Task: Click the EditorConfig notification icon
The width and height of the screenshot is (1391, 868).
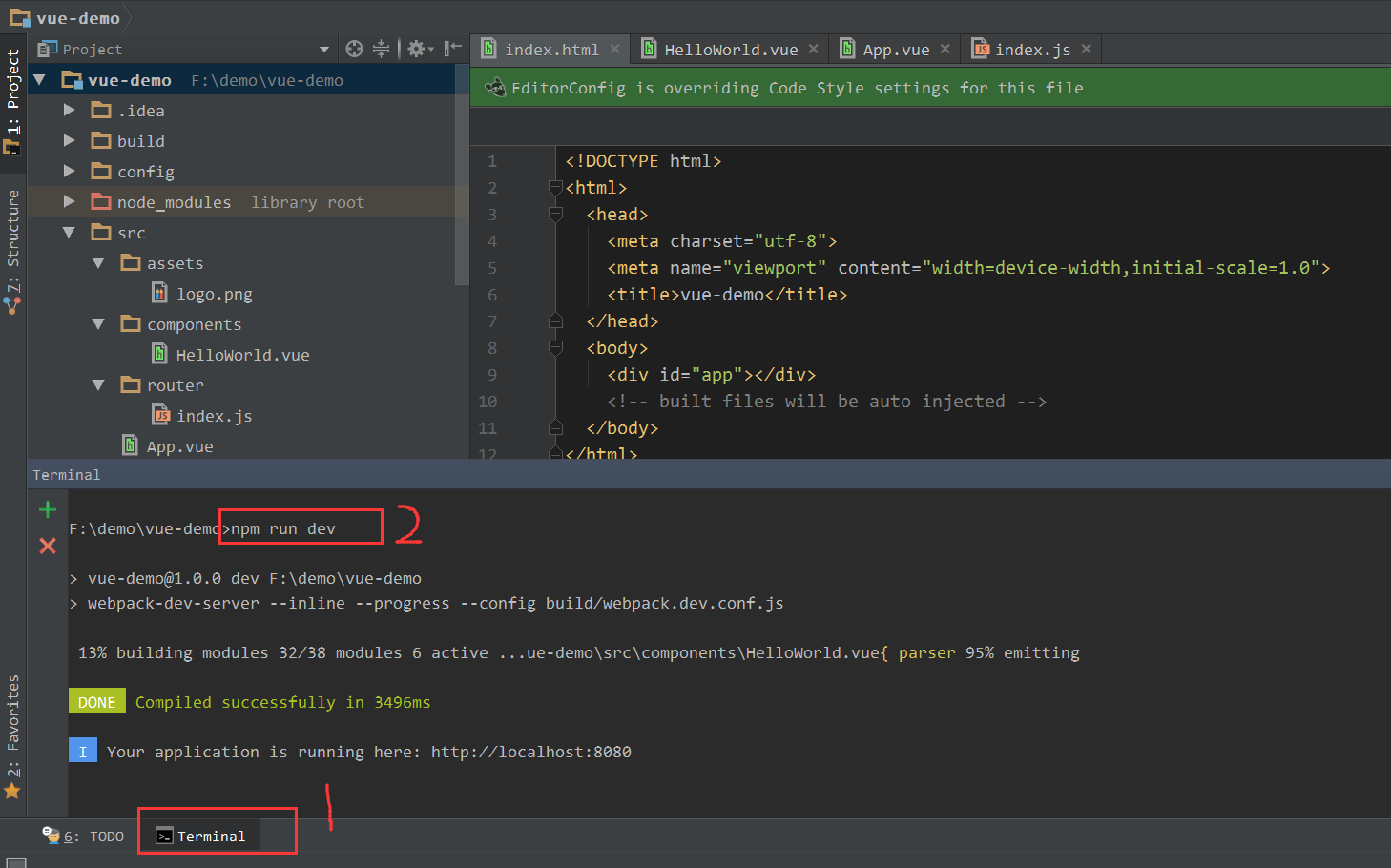Action: (495, 88)
